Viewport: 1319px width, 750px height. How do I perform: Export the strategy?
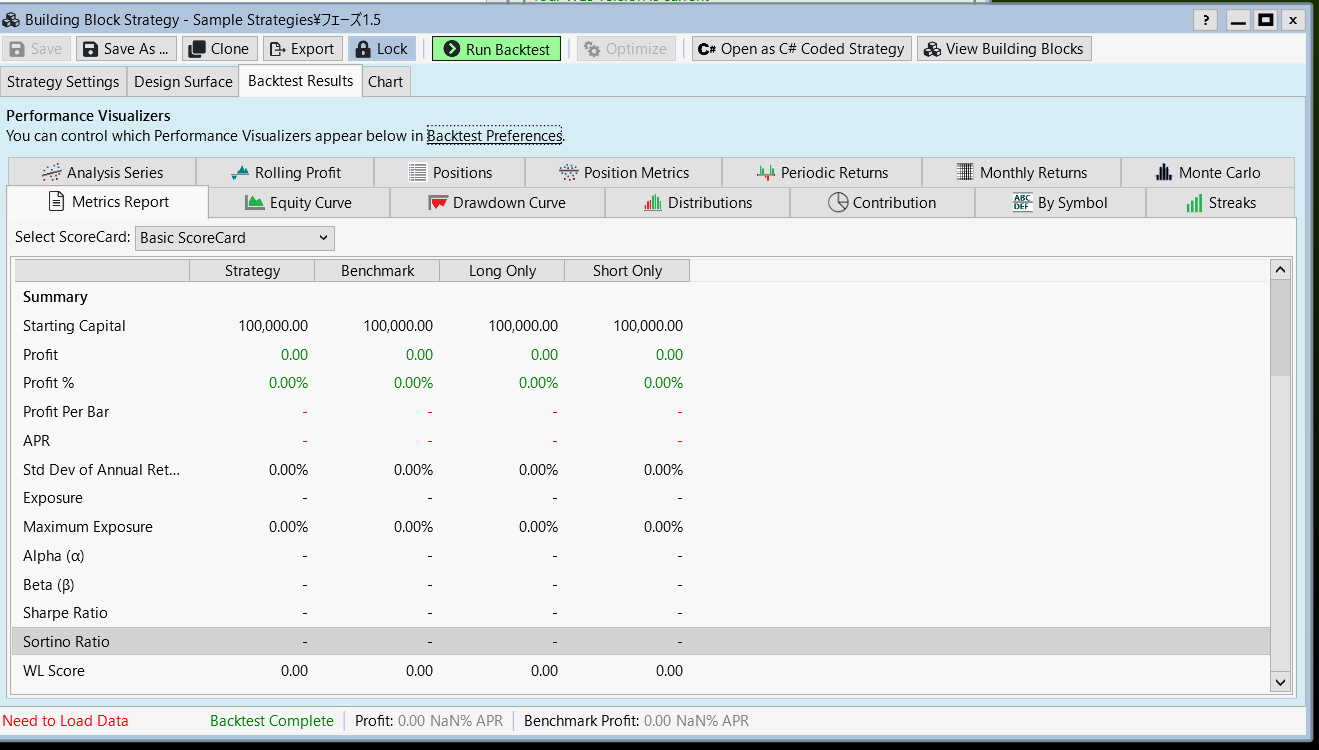click(302, 49)
